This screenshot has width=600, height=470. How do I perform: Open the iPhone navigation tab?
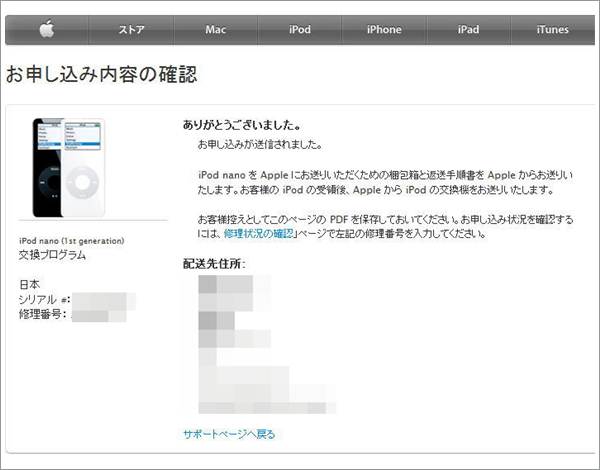click(384, 30)
